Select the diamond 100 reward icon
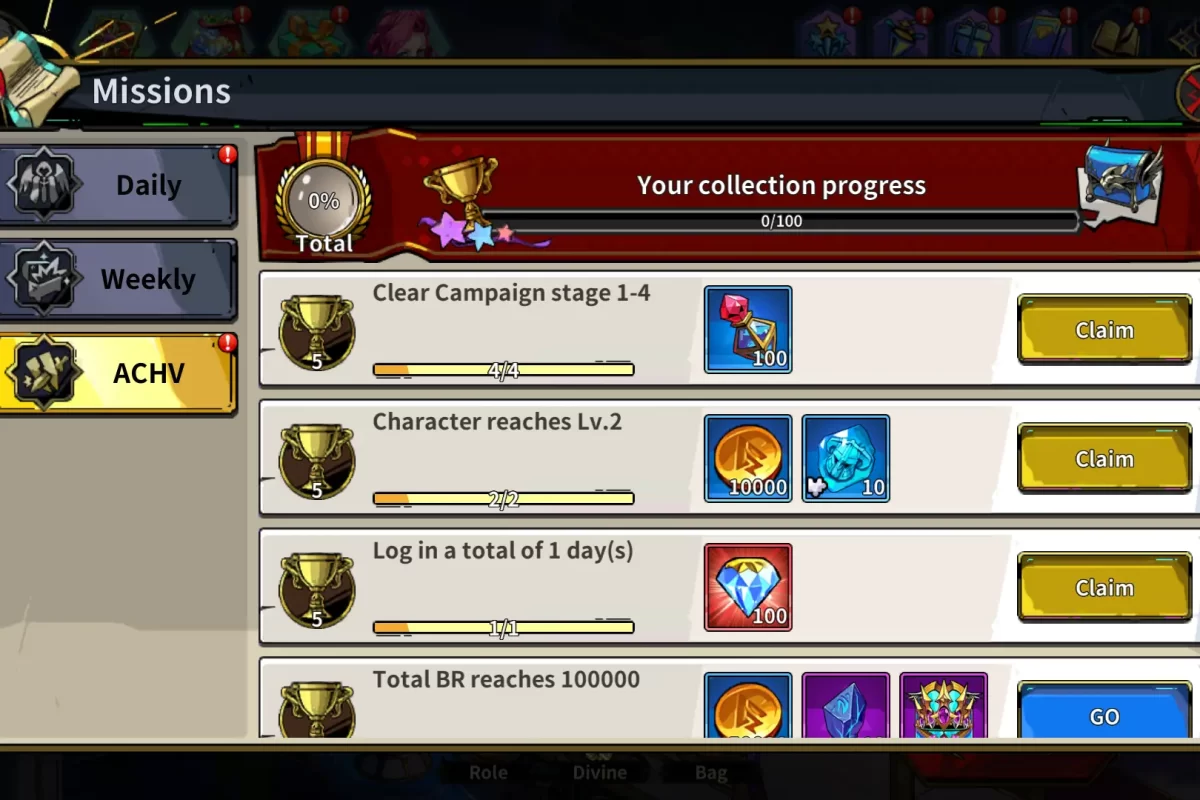The width and height of the screenshot is (1200, 800). click(x=748, y=587)
